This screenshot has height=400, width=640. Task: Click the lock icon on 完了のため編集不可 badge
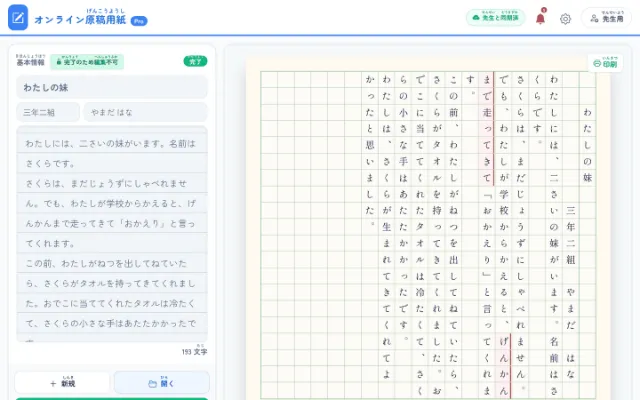tap(59, 62)
